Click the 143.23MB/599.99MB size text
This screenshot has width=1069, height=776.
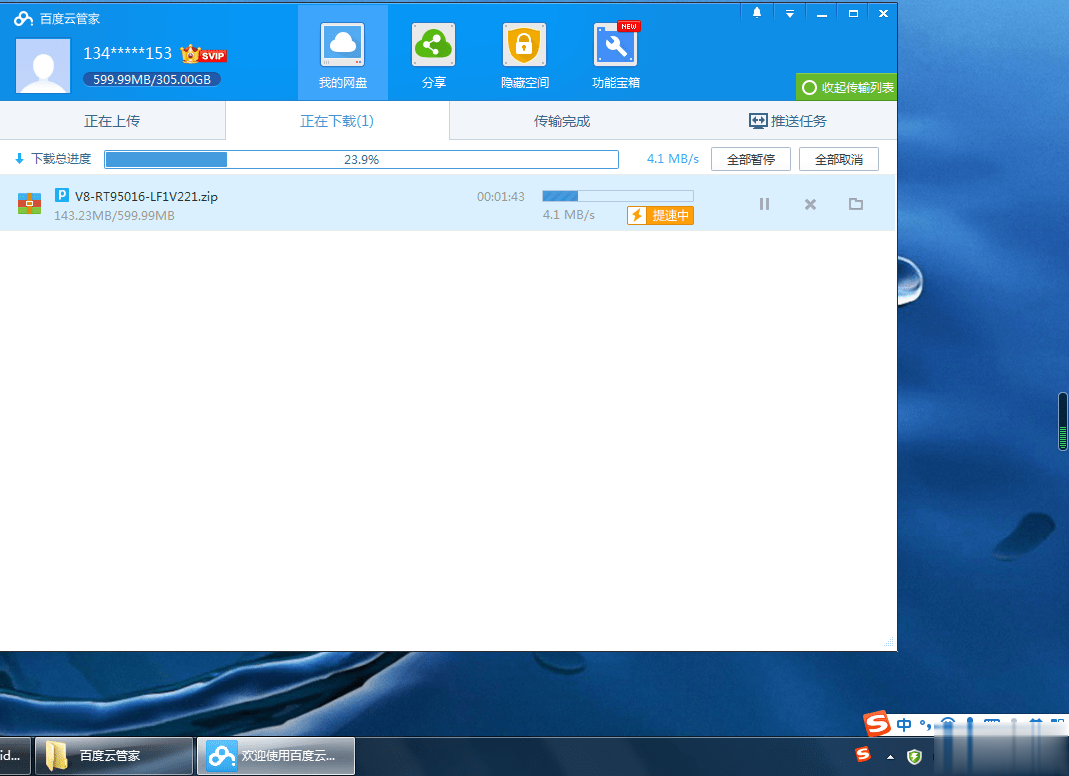pyautogui.click(x=115, y=215)
